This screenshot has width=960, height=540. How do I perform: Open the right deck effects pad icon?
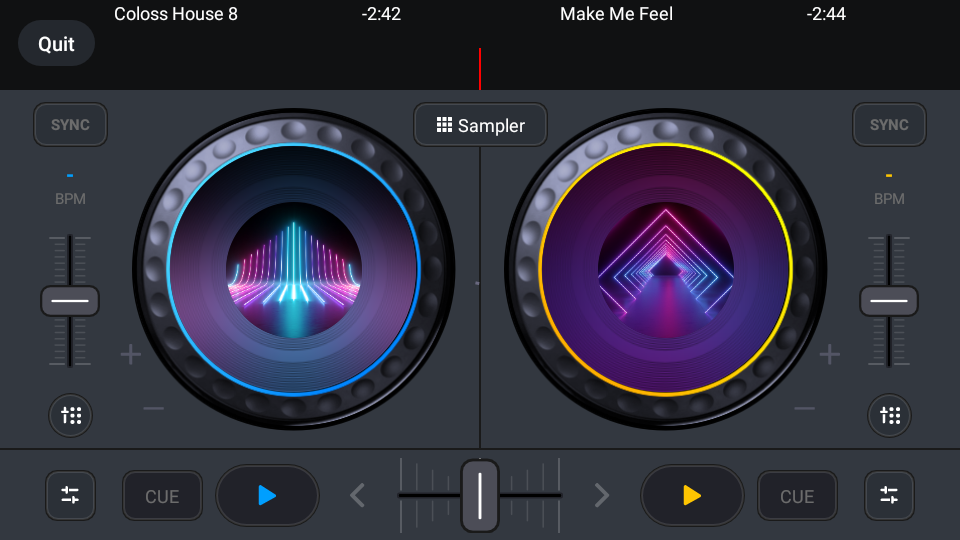(889, 416)
